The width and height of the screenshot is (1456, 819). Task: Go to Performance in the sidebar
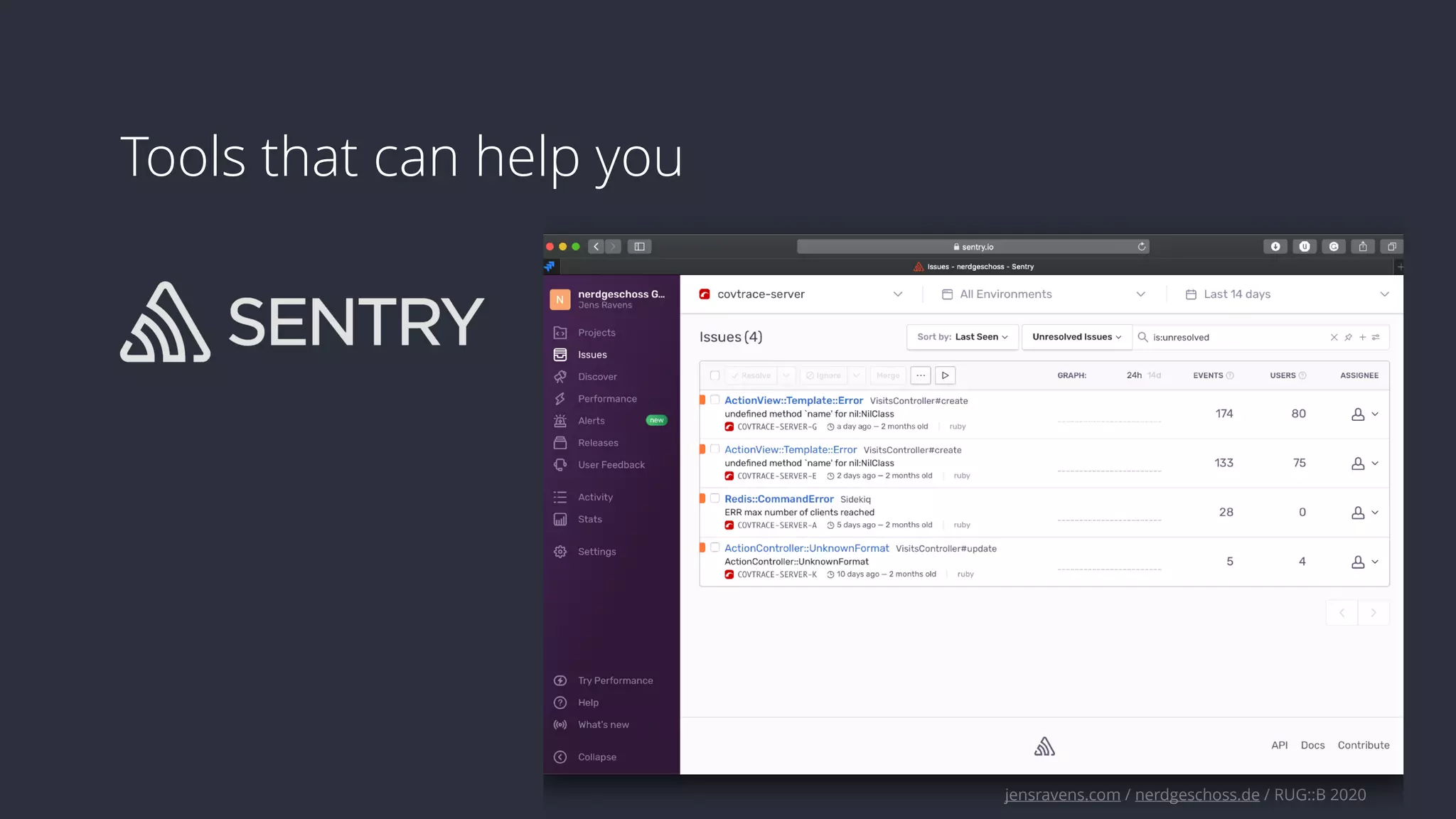(607, 399)
